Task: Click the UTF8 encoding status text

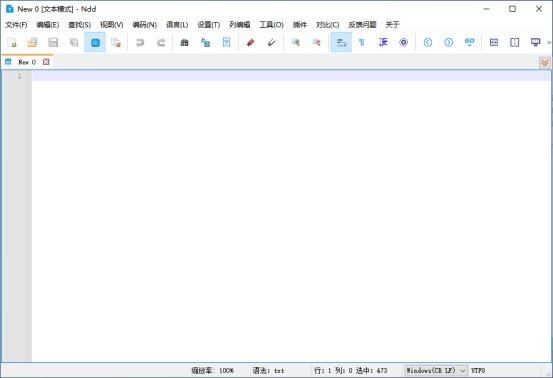Action: (478, 371)
